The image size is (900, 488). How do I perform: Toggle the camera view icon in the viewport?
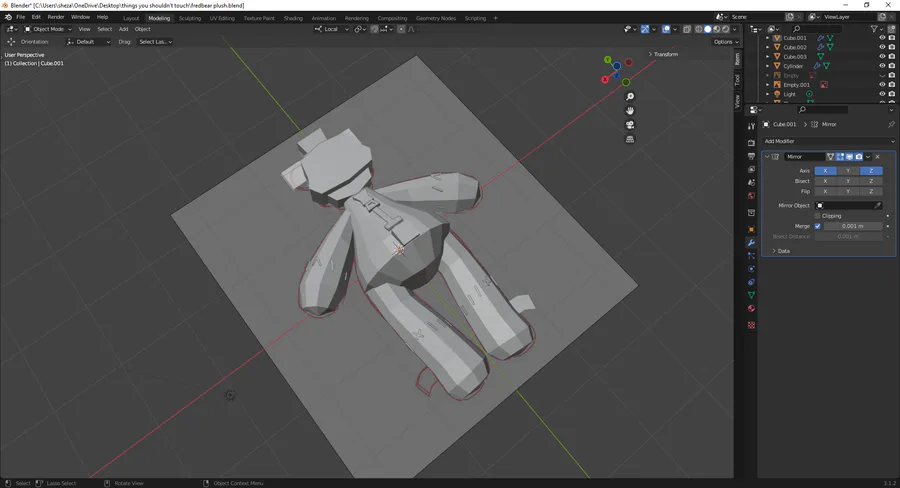click(630, 125)
